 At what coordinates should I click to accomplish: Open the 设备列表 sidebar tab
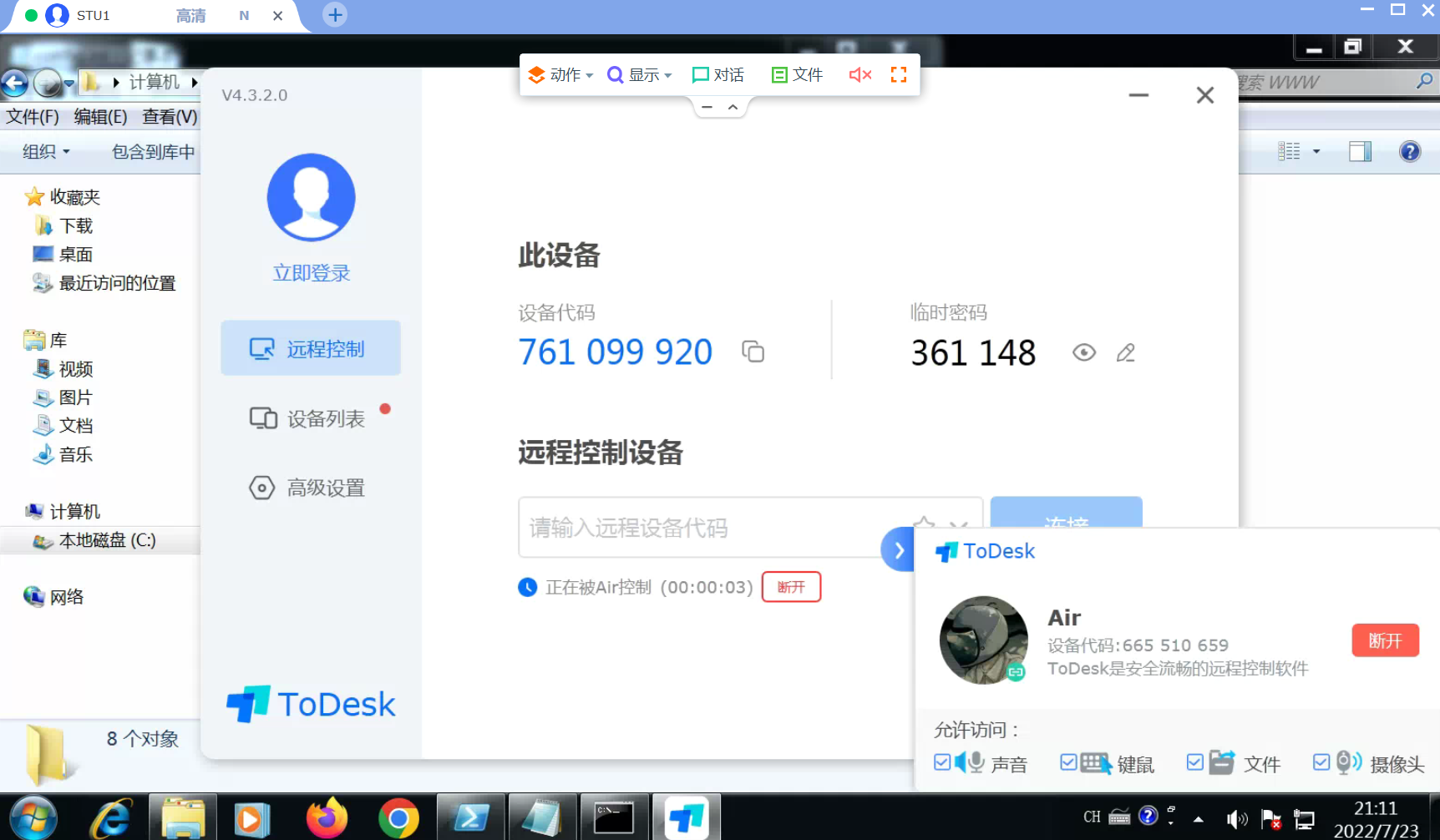tap(311, 417)
